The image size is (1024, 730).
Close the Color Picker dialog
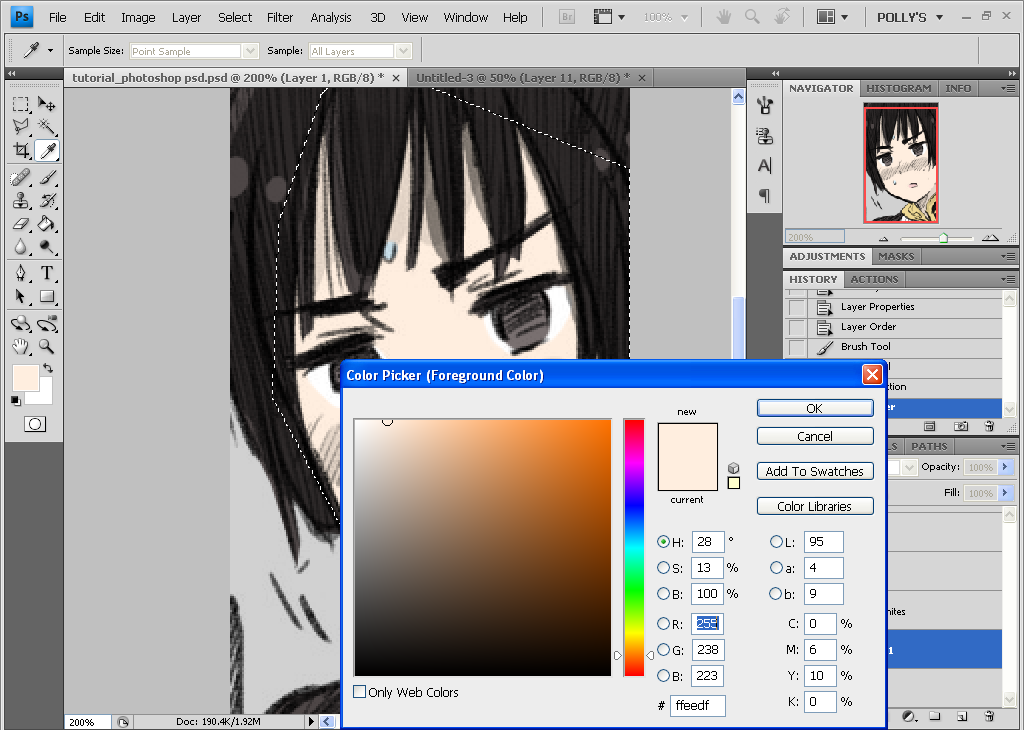pyautogui.click(x=872, y=375)
